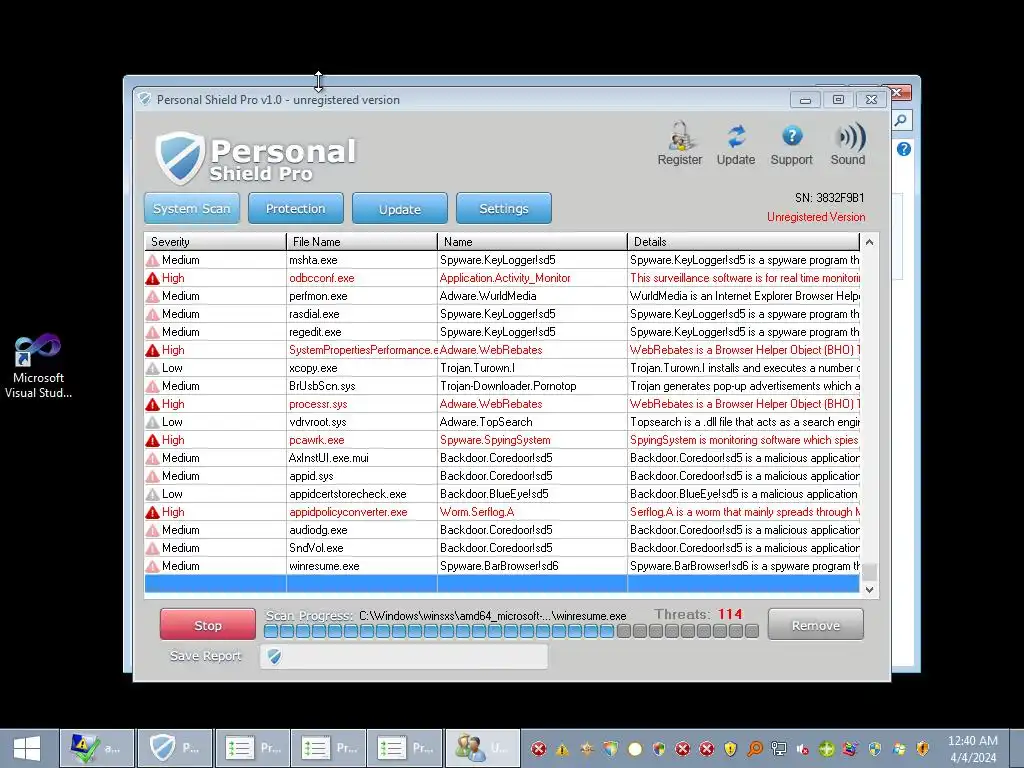Click the orange magnifier tray icon

point(755,749)
